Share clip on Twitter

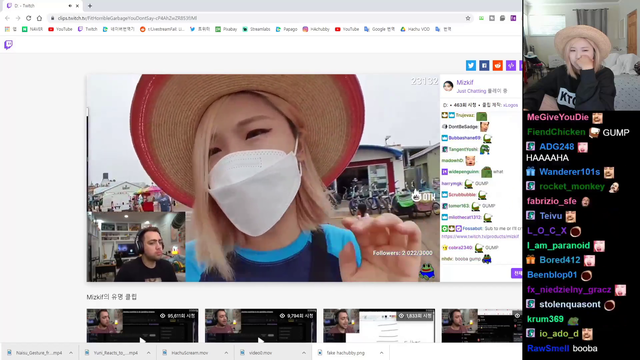pos(471,65)
